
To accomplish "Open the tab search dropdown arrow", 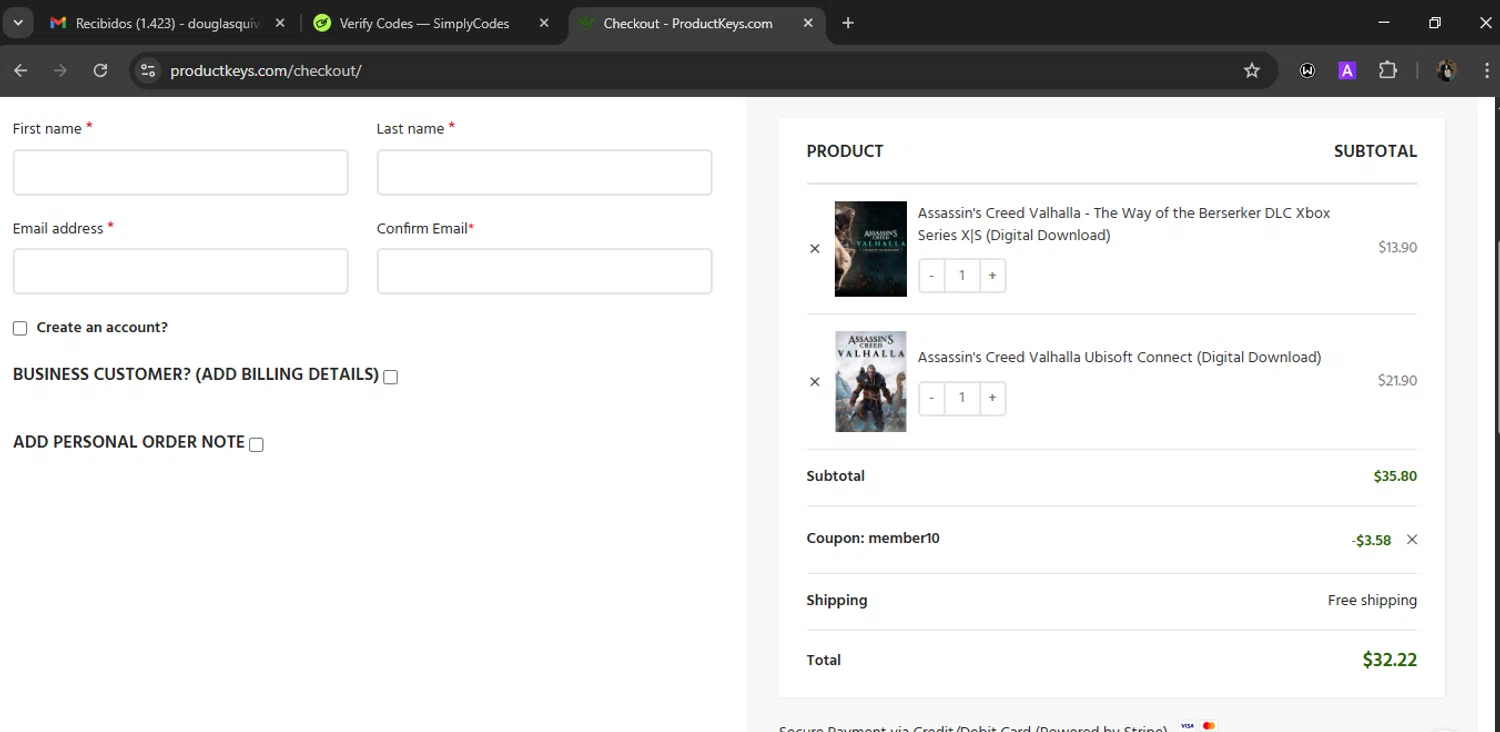I will pos(17,23).
